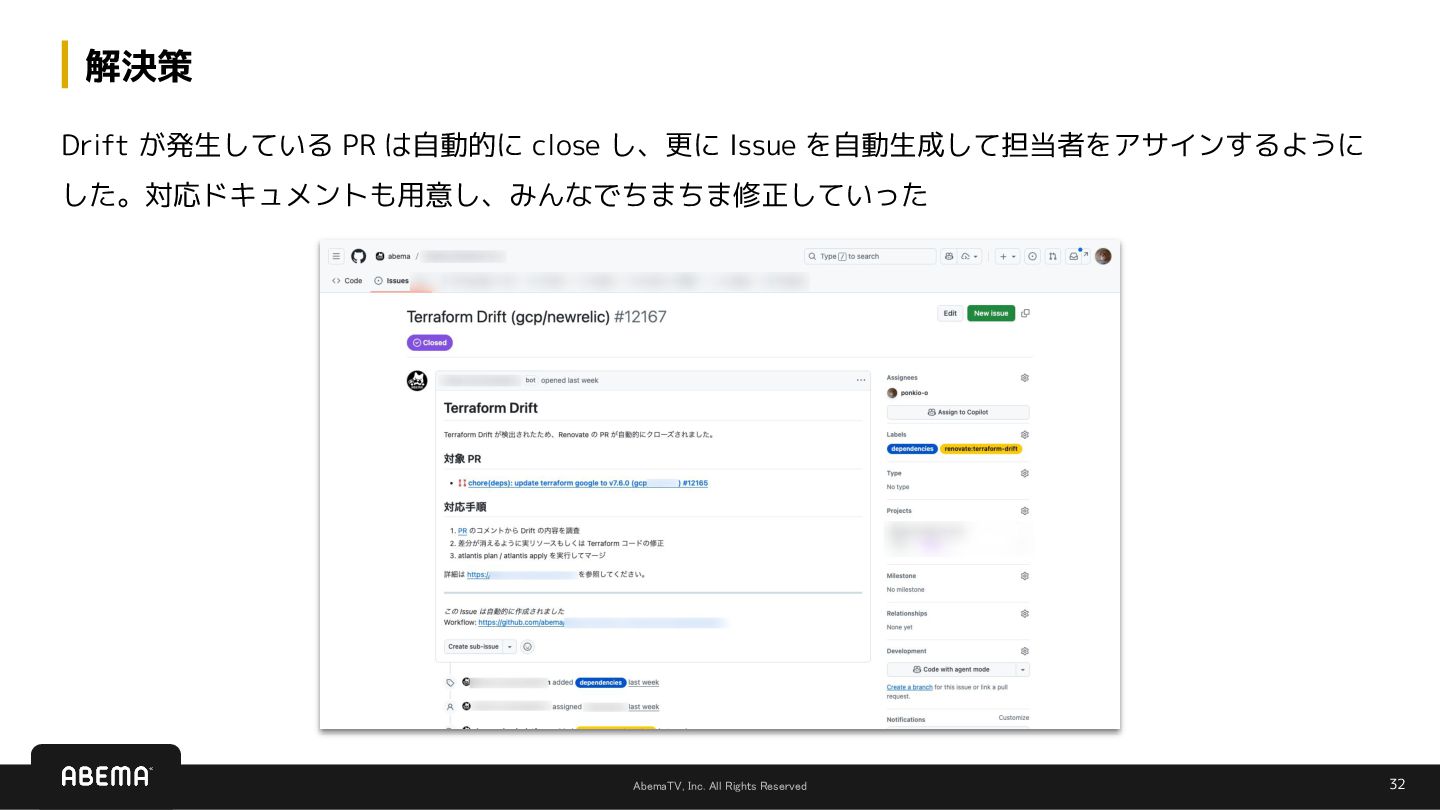The width and height of the screenshot is (1440, 810).
Task: Click the bot author cat avatar
Action: tap(418, 381)
